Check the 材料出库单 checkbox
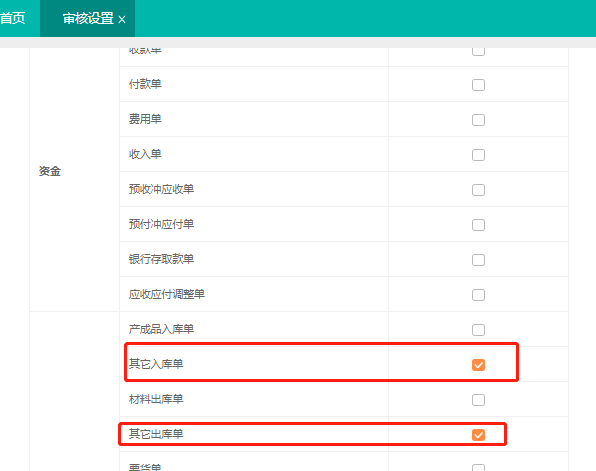596x471 pixels. click(x=478, y=400)
